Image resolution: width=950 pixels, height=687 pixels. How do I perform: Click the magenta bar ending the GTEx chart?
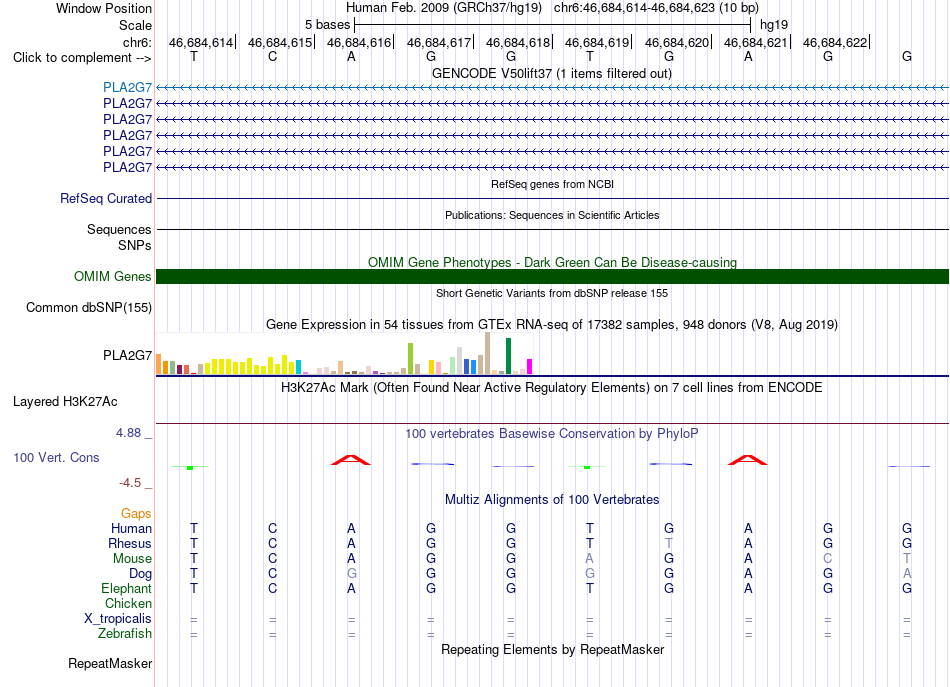pyautogui.click(x=530, y=367)
